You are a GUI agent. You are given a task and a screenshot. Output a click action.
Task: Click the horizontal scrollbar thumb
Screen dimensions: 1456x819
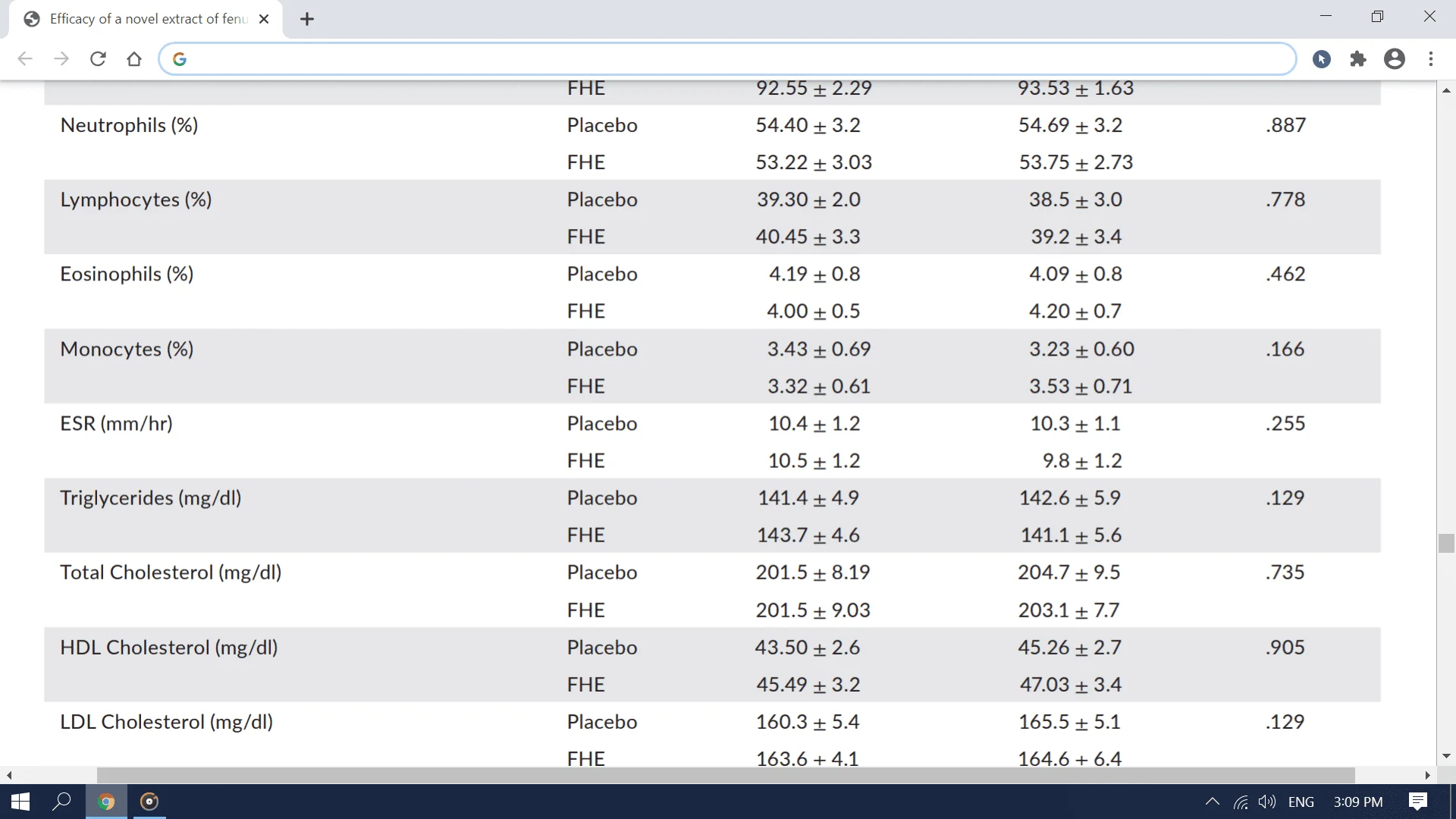point(726,775)
